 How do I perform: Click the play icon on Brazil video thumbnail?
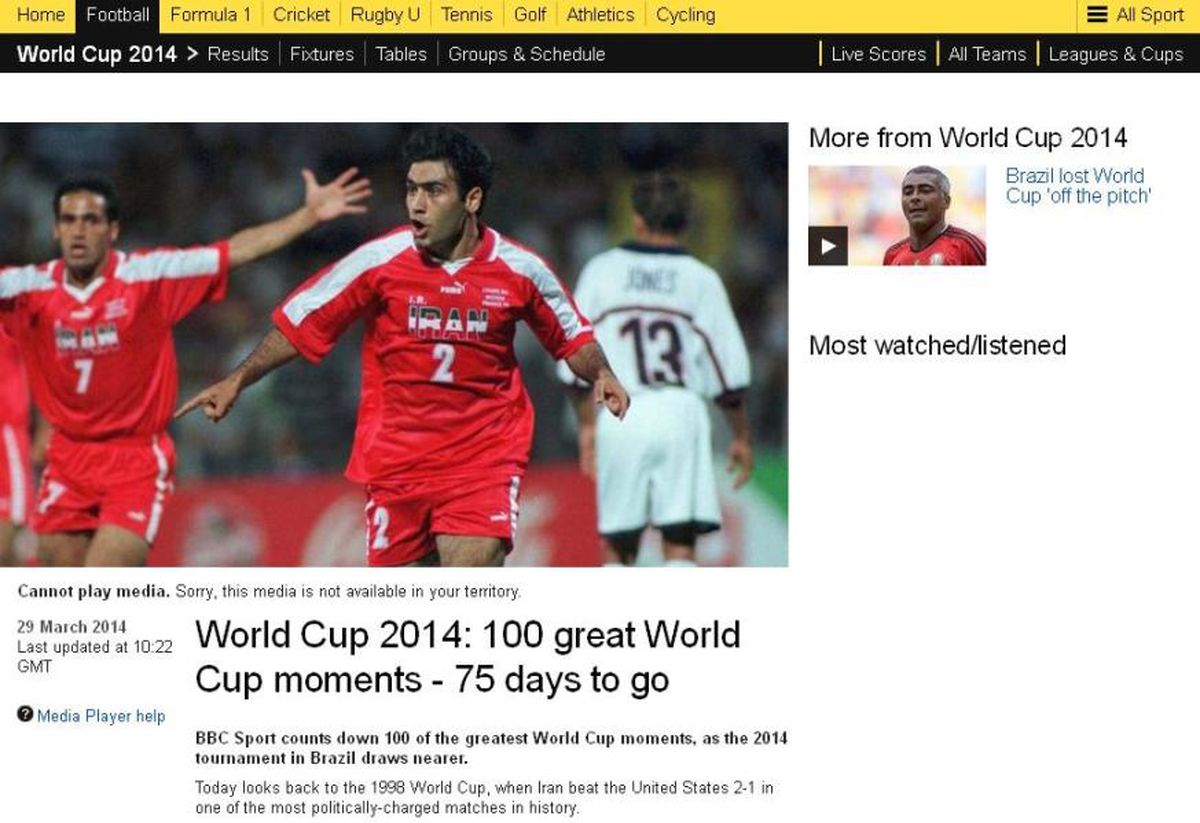(x=828, y=246)
